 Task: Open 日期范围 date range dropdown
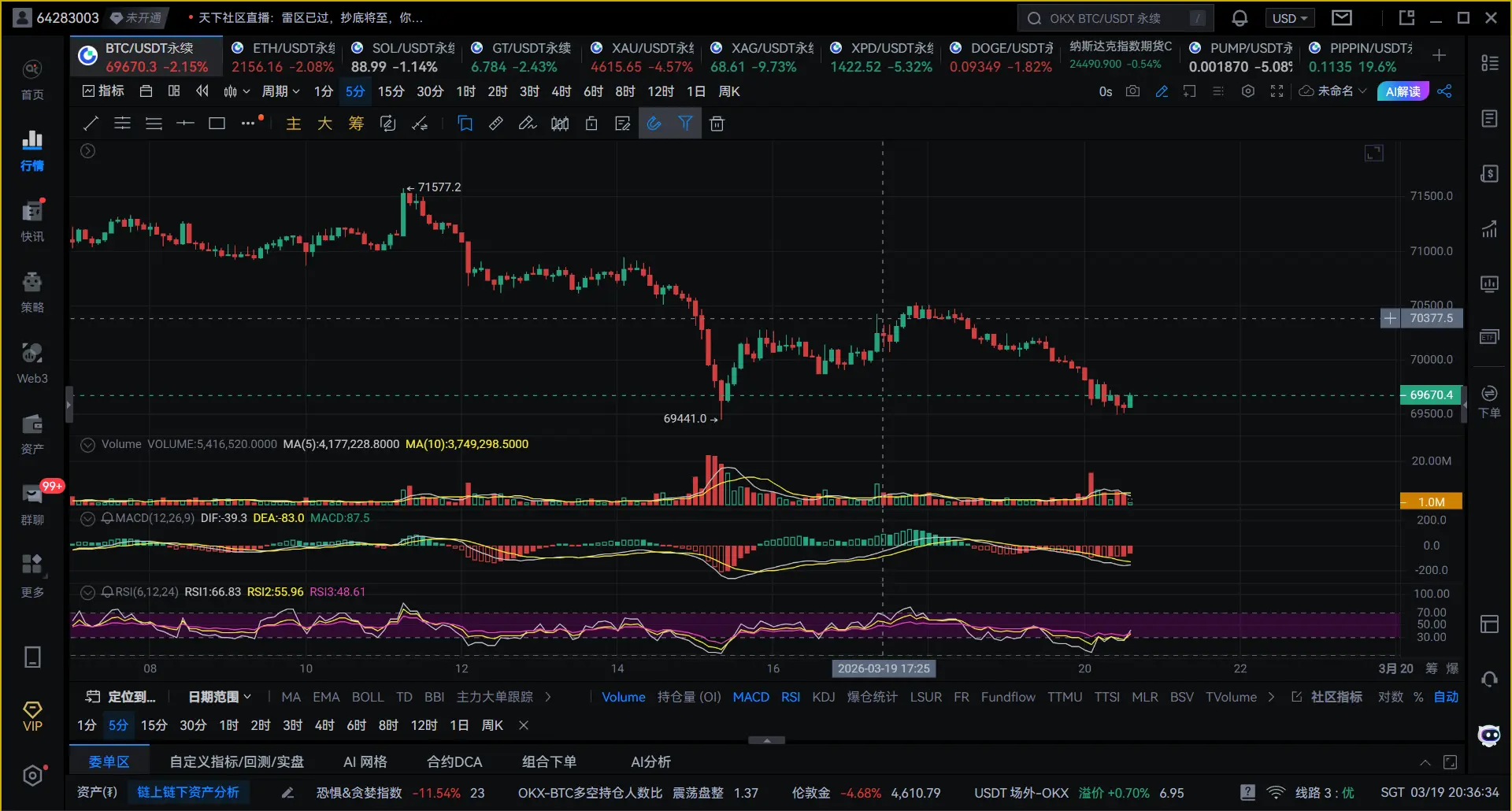[220, 697]
